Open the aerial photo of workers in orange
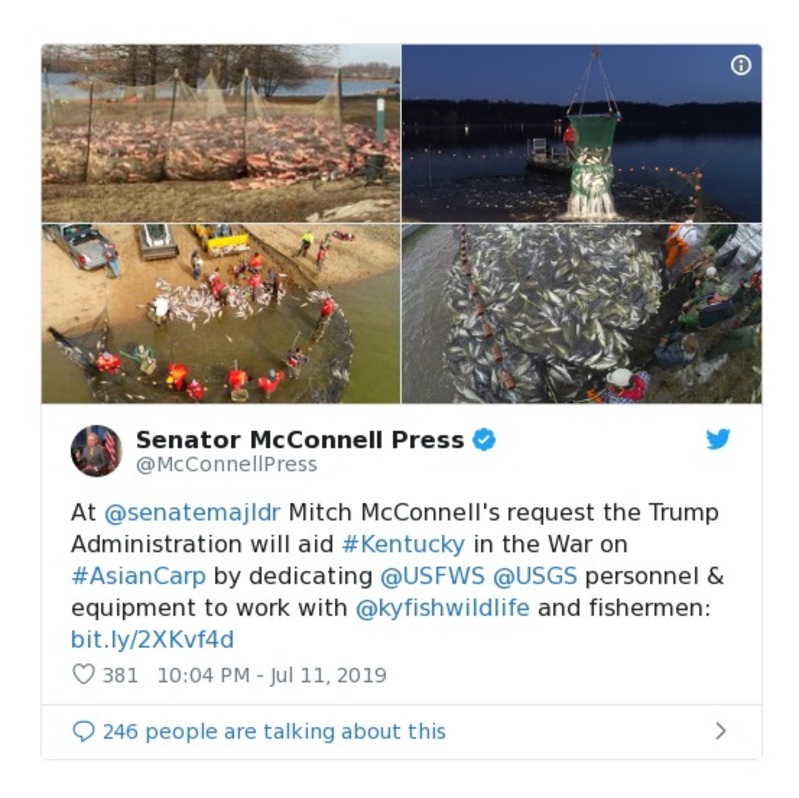The width and height of the screenshot is (799, 798). [x=221, y=314]
